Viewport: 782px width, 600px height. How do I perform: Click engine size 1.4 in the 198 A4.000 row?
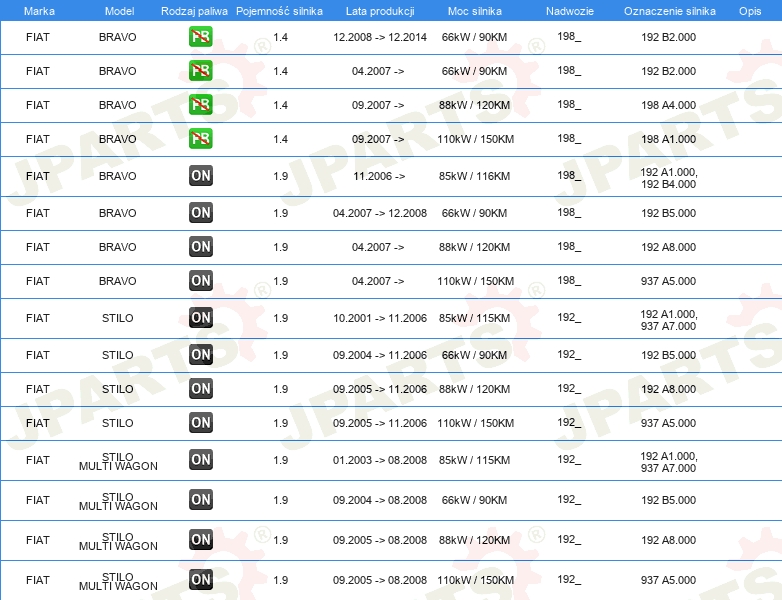pos(280,105)
